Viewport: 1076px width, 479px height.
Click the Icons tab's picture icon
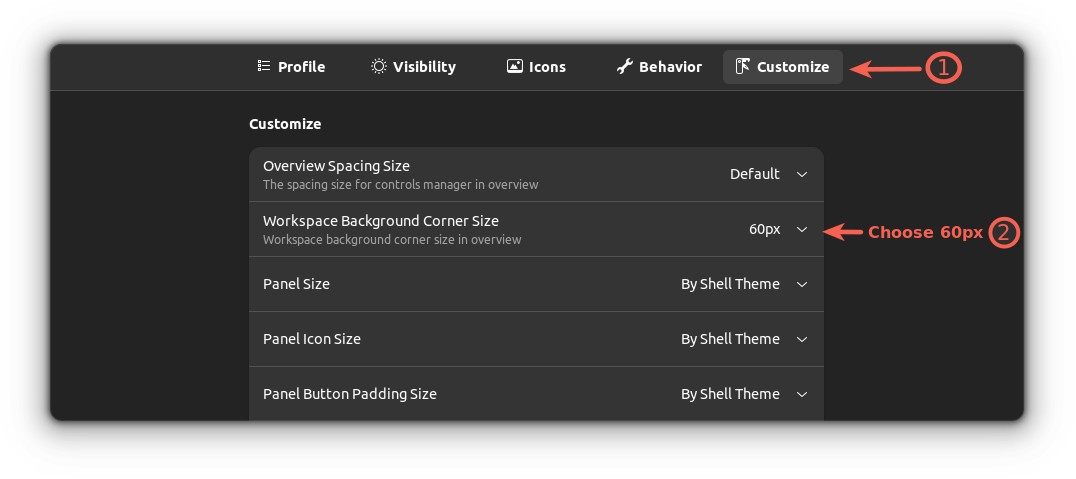(515, 67)
